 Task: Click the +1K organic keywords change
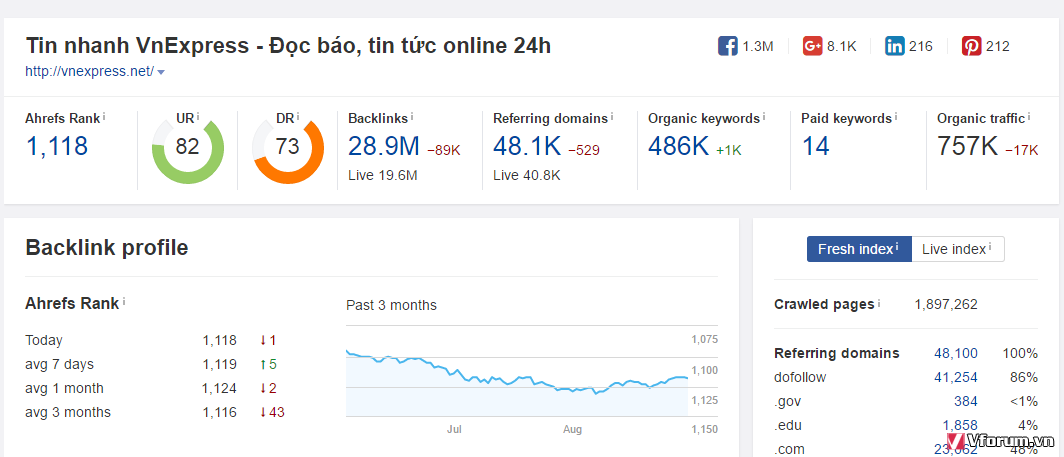729,150
